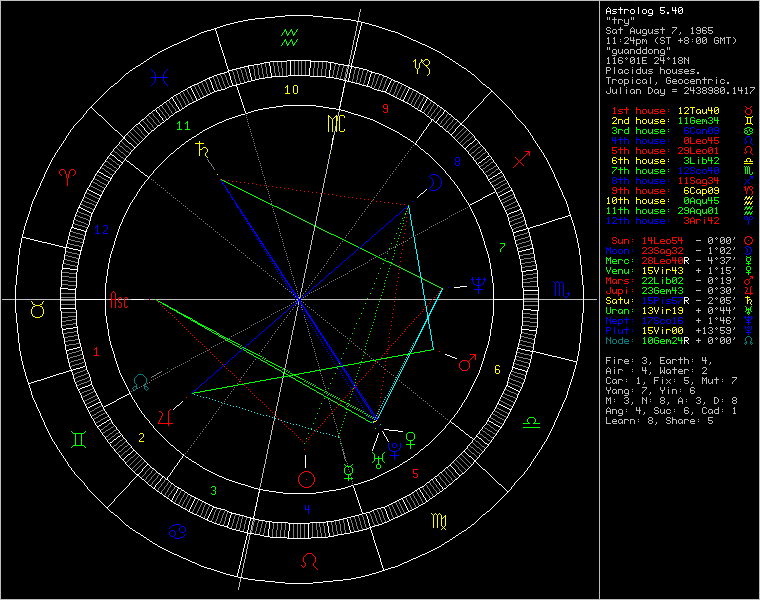Click the 'Fire: 3, Earth: 4,' summary line
The height and width of the screenshot is (600, 760).
click(659, 361)
